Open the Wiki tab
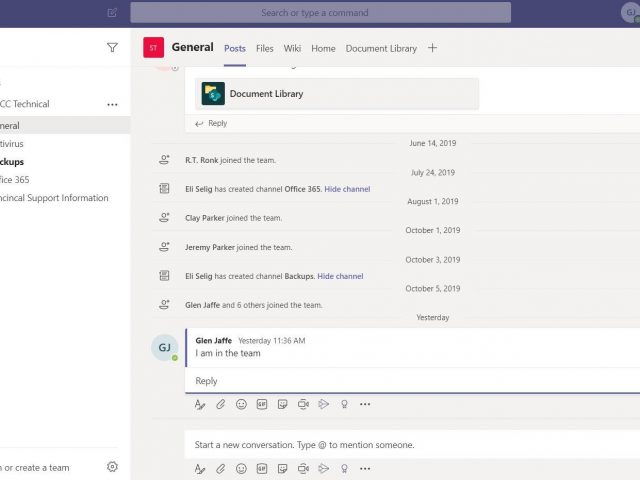The height and width of the screenshot is (480, 640). point(292,49)
